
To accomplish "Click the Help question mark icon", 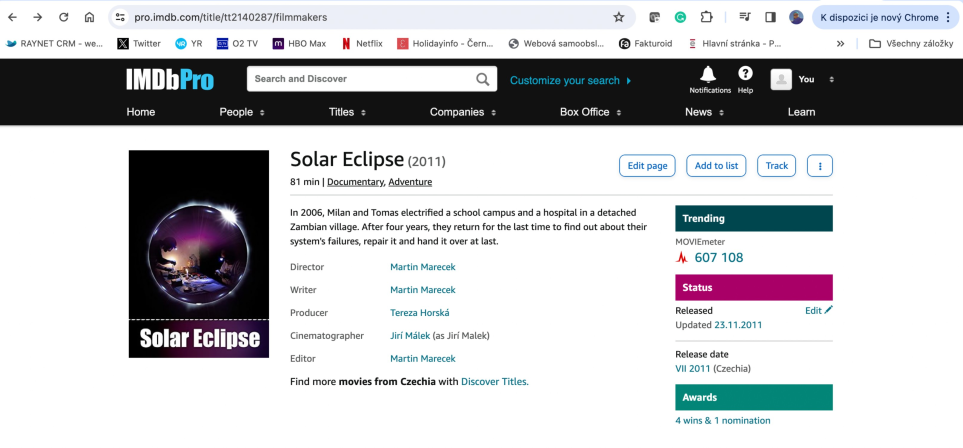I will click(x=745, y=74).
